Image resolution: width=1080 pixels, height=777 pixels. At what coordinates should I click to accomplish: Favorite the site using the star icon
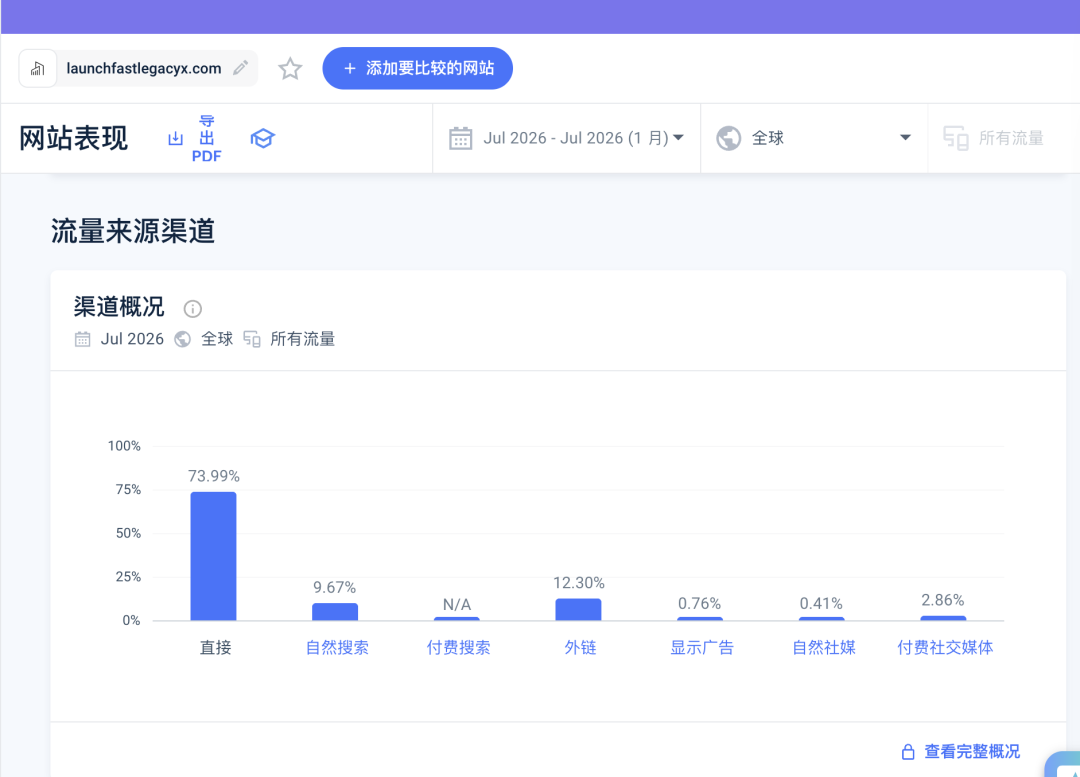point(290,68)
